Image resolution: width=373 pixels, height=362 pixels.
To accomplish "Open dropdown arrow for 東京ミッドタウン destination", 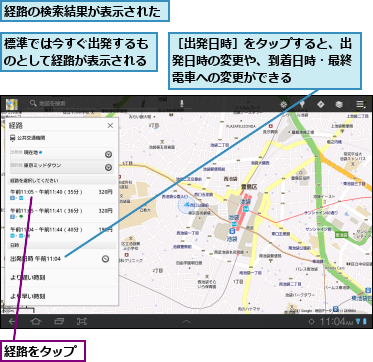I will 108,167.
